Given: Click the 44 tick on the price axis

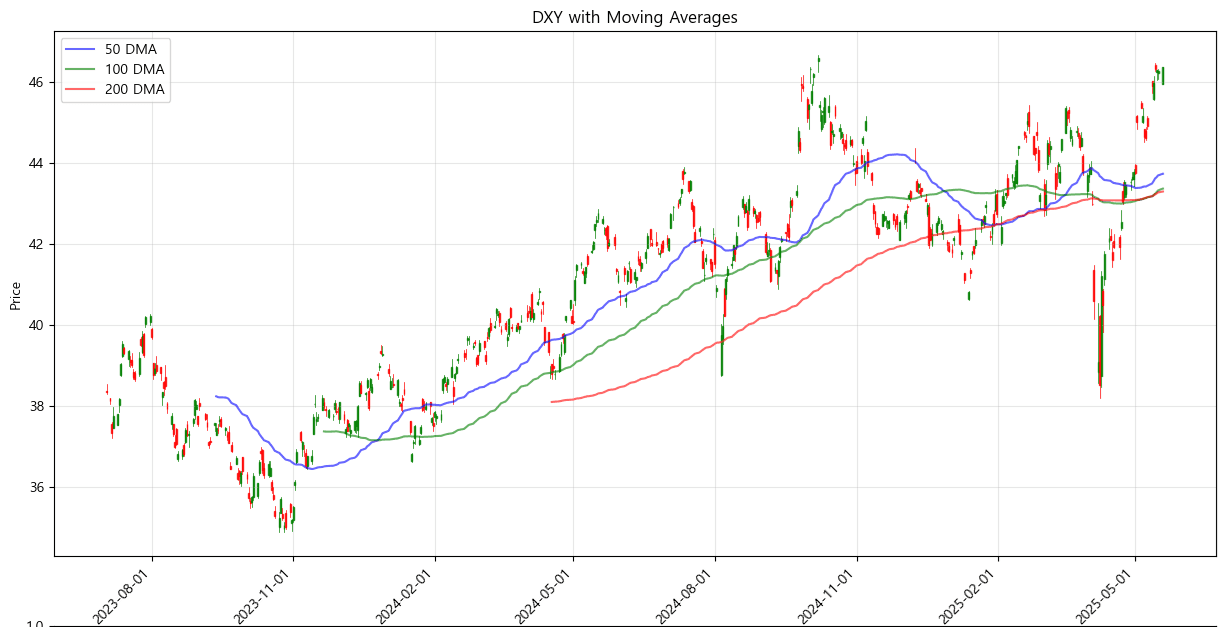Looking at the screenshot, I should tap(37, 163).
